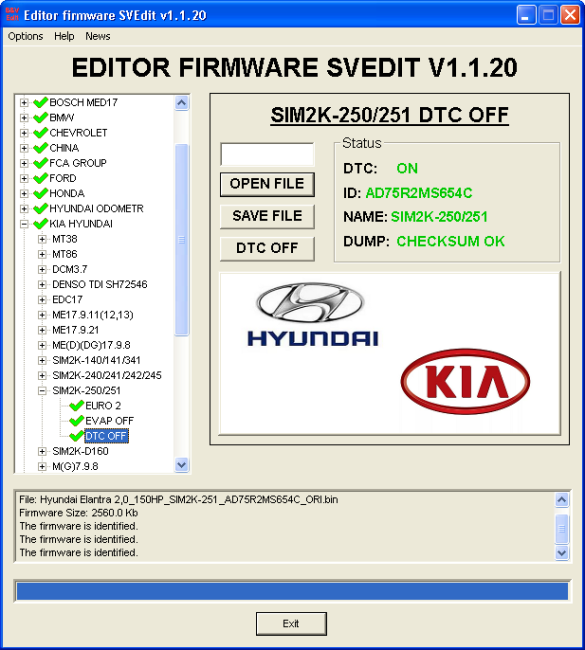Close the SVEdit window

570,15
